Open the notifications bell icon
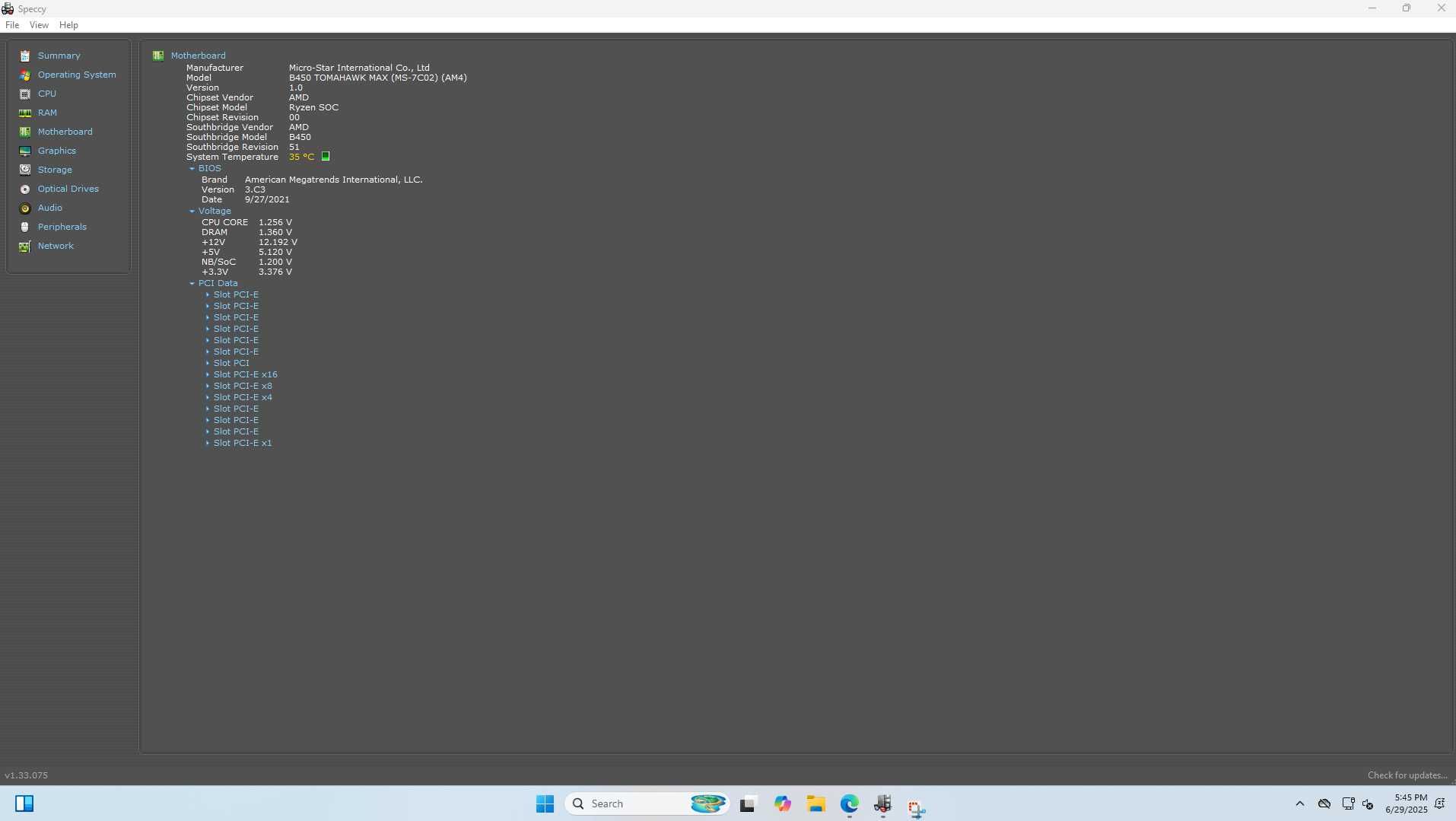 pos(1439,803)
